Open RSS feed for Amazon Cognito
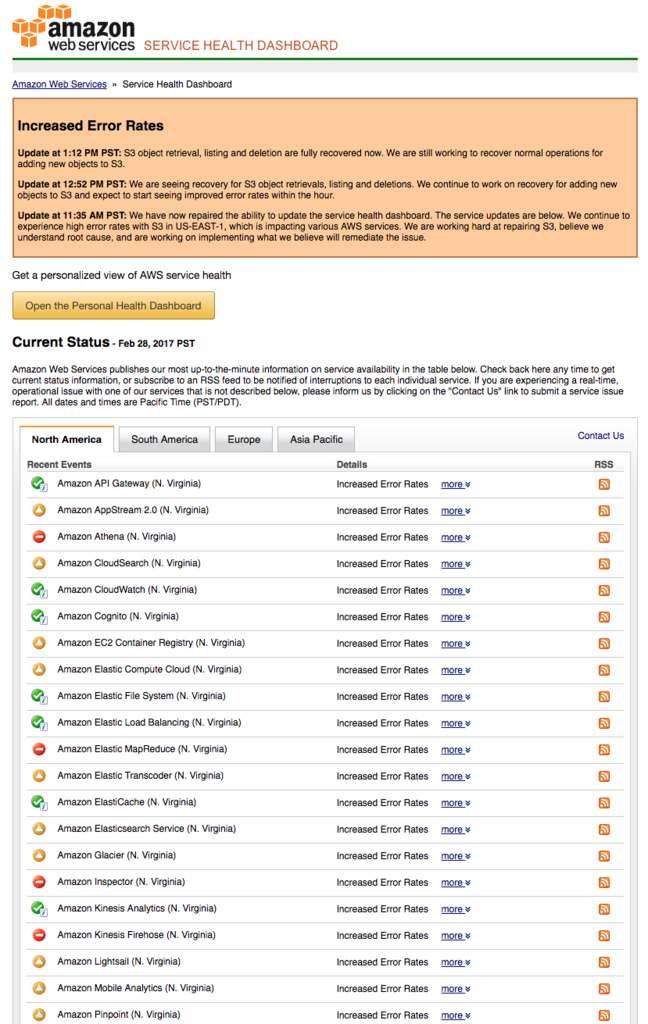This screenshot has width=648, height=1024. (x=604, y=617)
